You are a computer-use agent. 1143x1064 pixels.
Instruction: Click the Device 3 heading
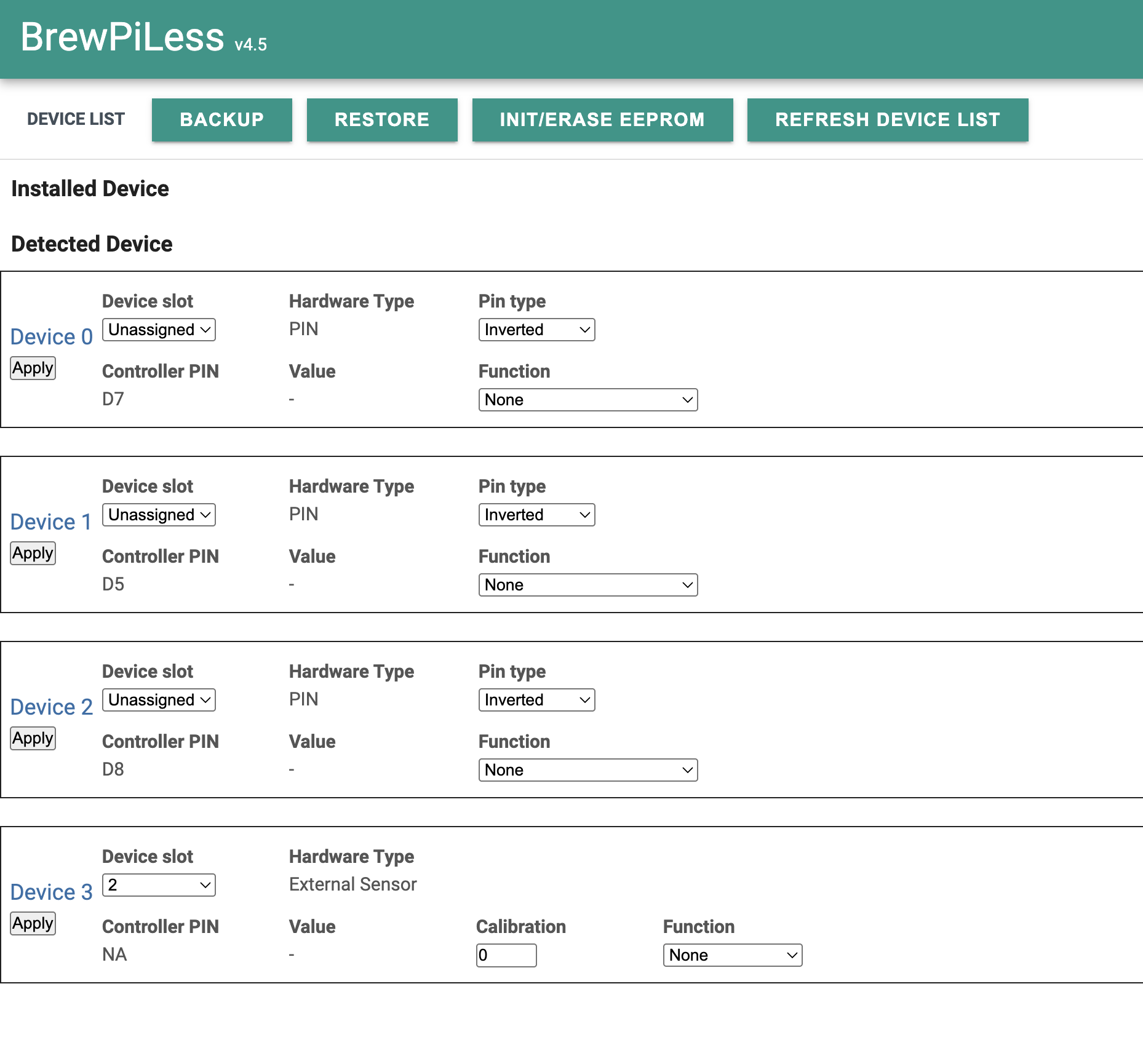pyautogui.click(x=52, y=892)
